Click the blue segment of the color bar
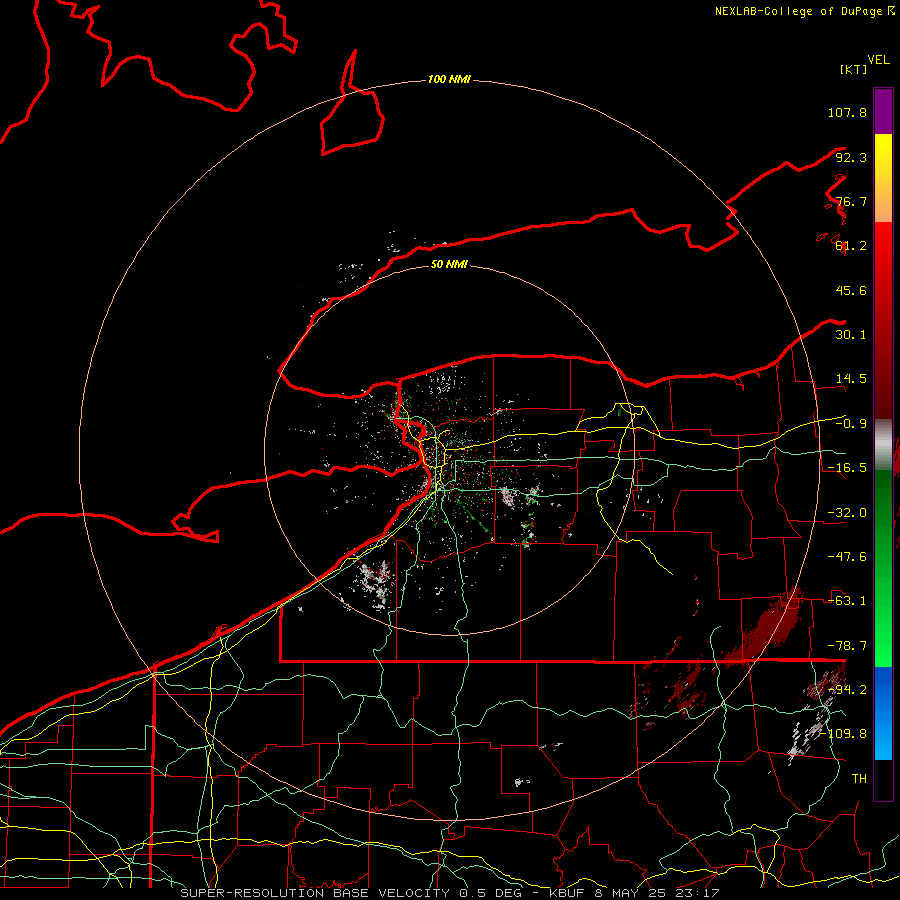 pyautogui.click(x=883, y=713)
